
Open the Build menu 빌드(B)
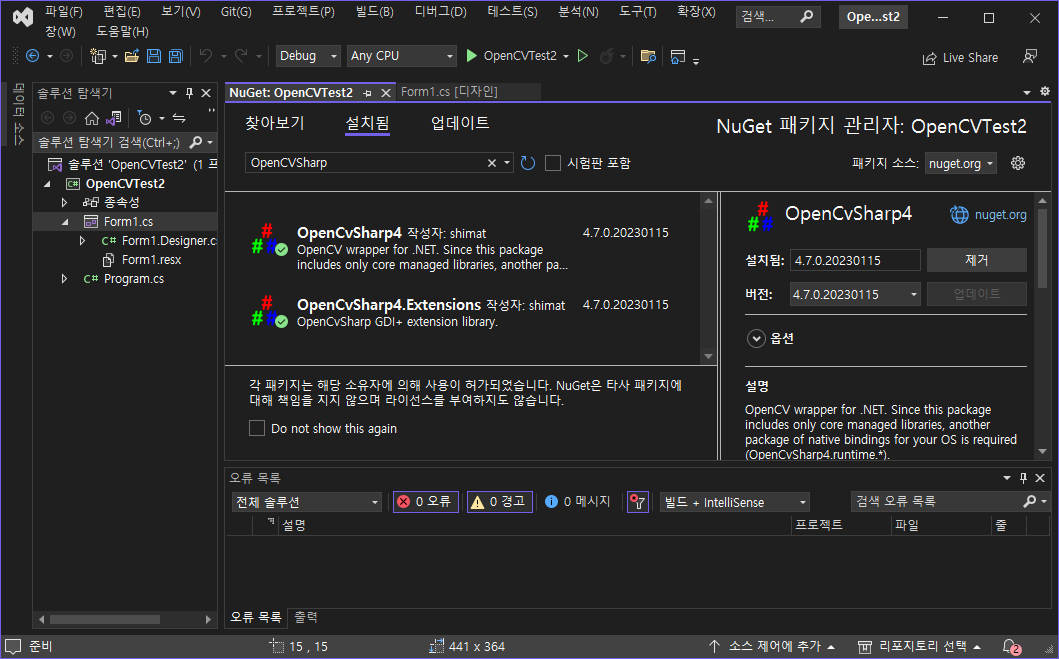(x=373, y=11)
